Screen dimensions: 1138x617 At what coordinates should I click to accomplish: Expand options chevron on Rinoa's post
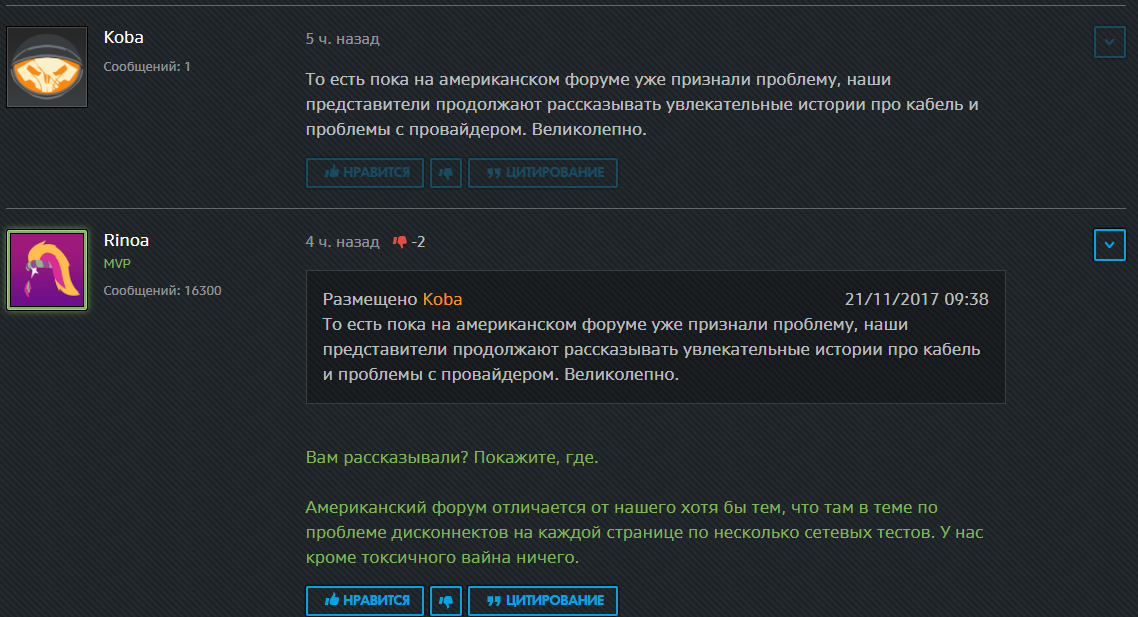[x=1109, y=245]
